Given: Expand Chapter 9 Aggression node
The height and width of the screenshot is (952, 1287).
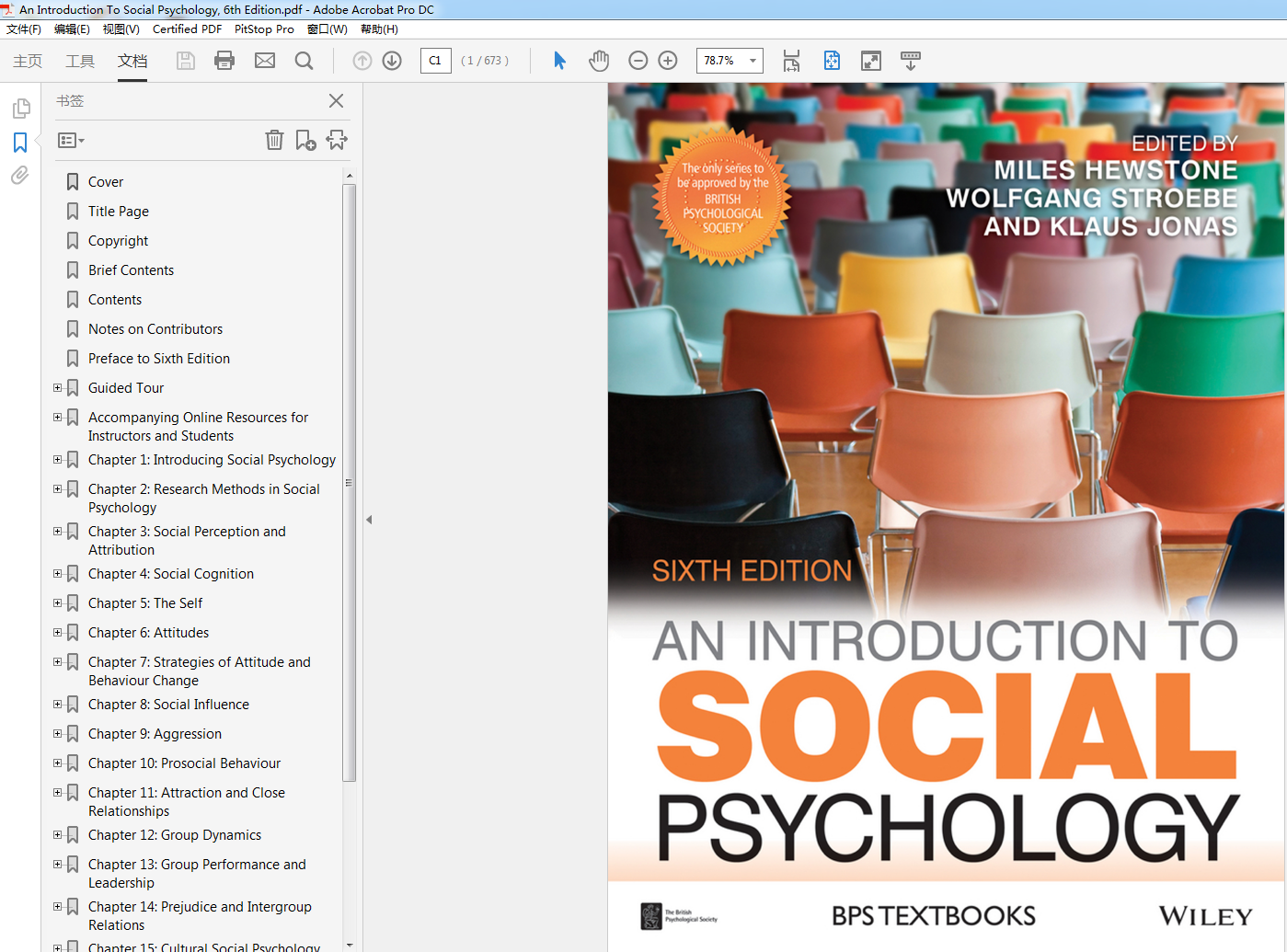Looking at the screenshot, I should tap(57, 734).
